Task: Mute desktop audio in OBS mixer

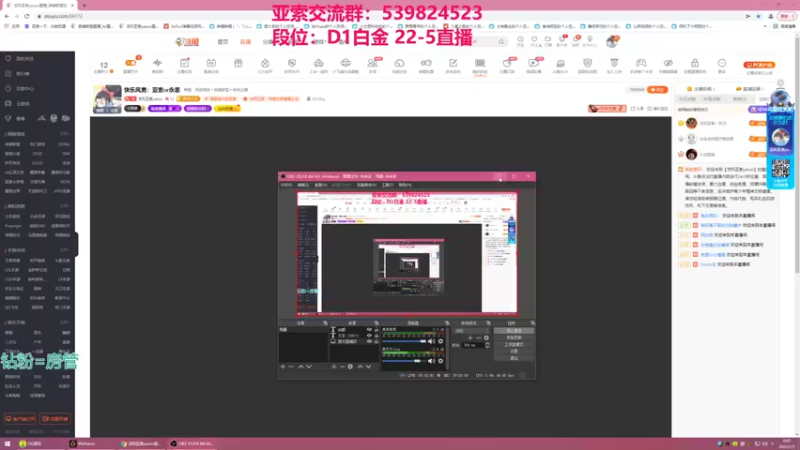Action: tap(432, 341)
